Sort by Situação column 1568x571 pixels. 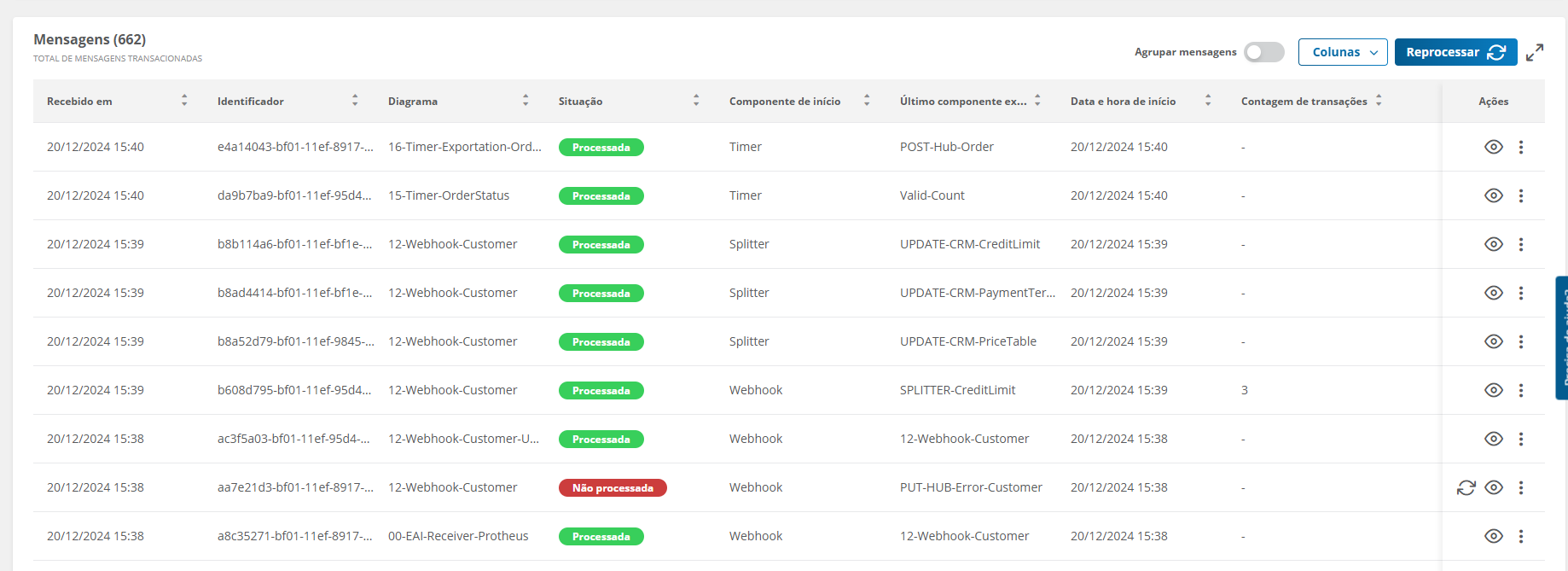click(x=696, y=101)
